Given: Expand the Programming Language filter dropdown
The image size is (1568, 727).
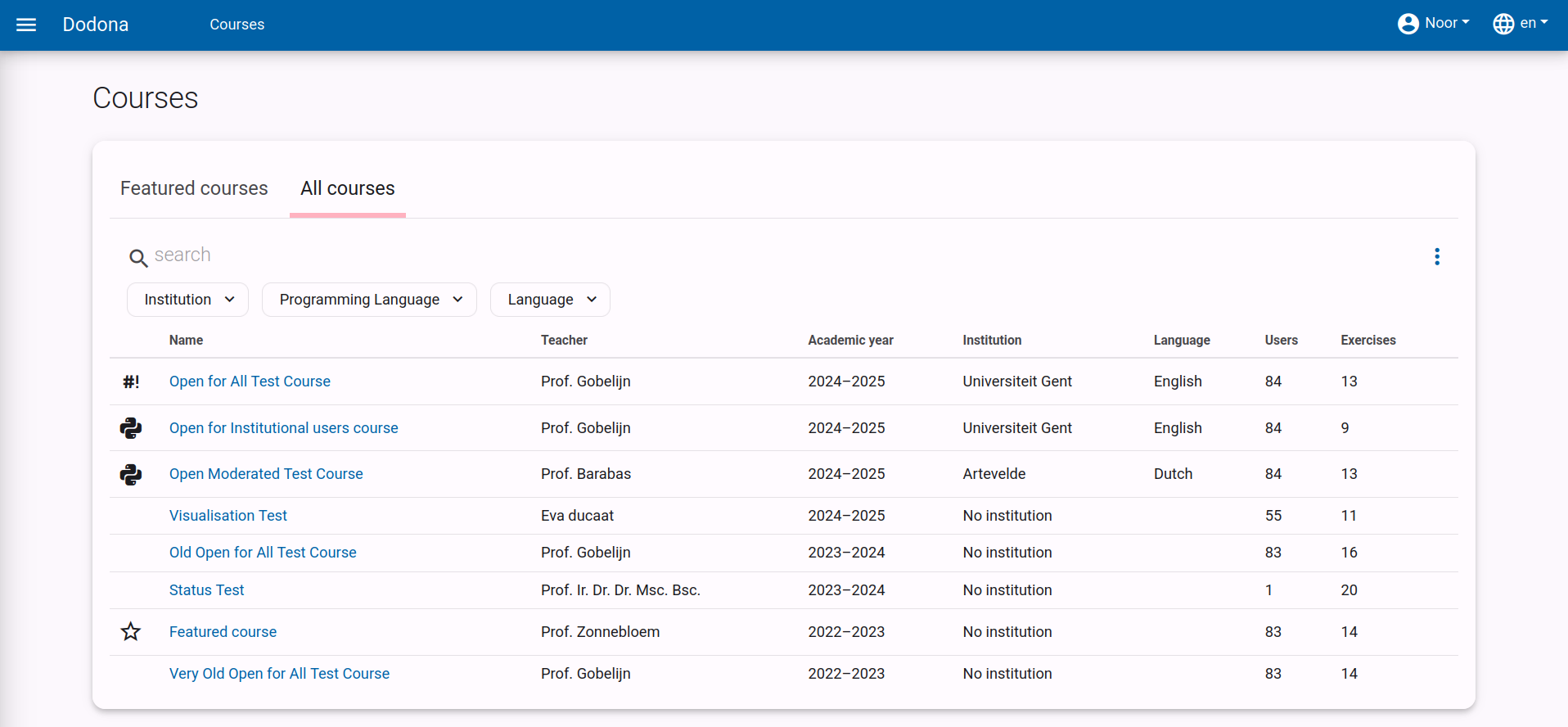Looking at the screenshot, I should pyautogui.click(x=369, y=300).
